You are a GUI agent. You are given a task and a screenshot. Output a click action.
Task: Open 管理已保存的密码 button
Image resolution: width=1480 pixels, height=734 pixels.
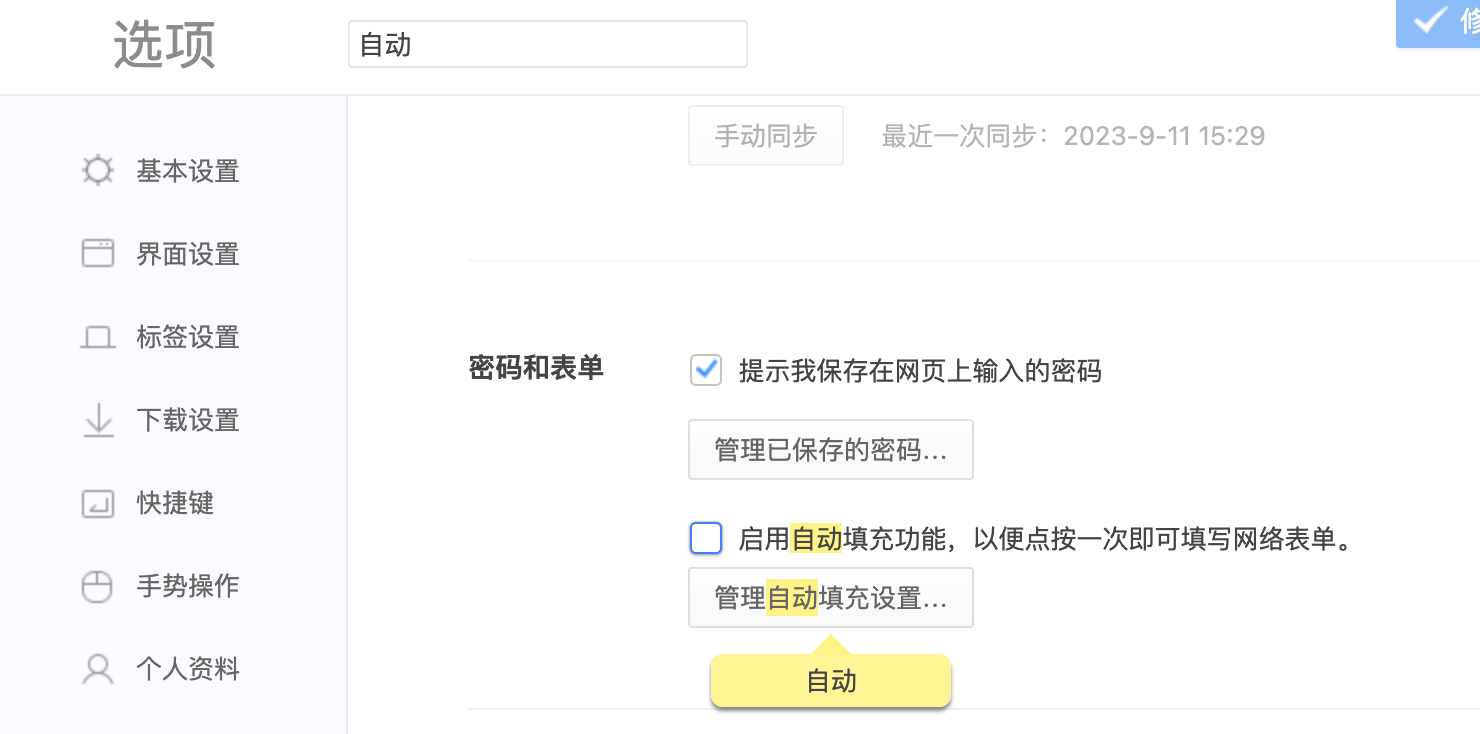coord(830,450)
